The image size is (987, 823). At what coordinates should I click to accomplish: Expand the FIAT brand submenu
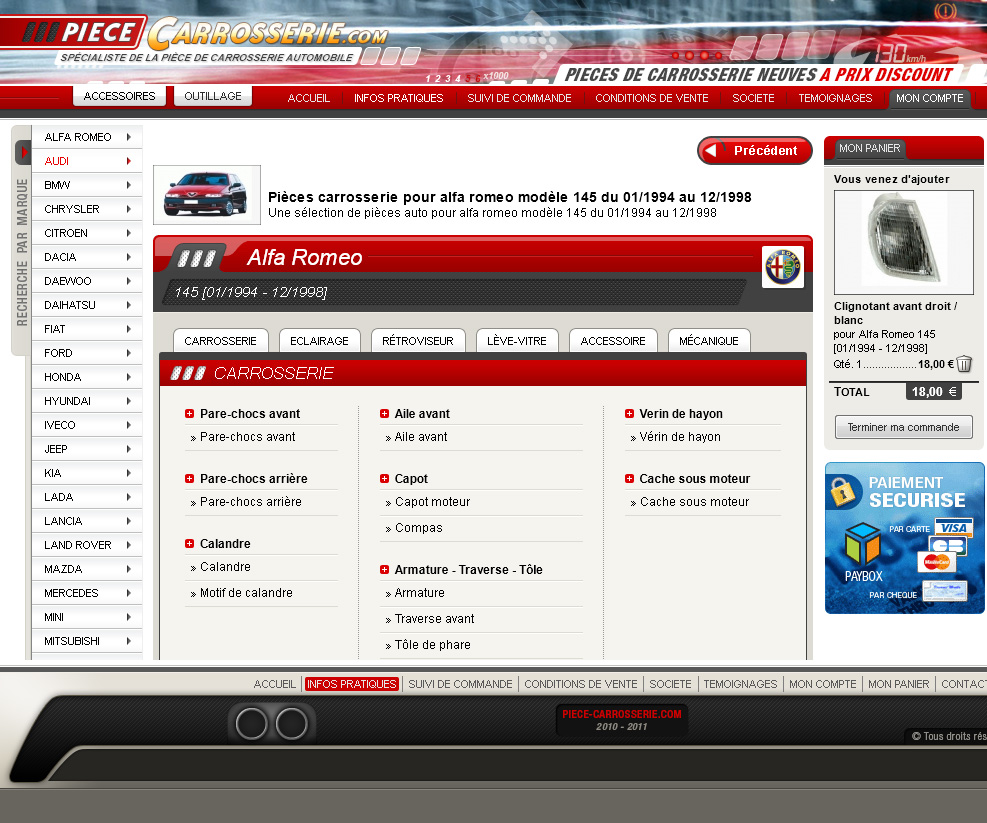pos(129,329)
